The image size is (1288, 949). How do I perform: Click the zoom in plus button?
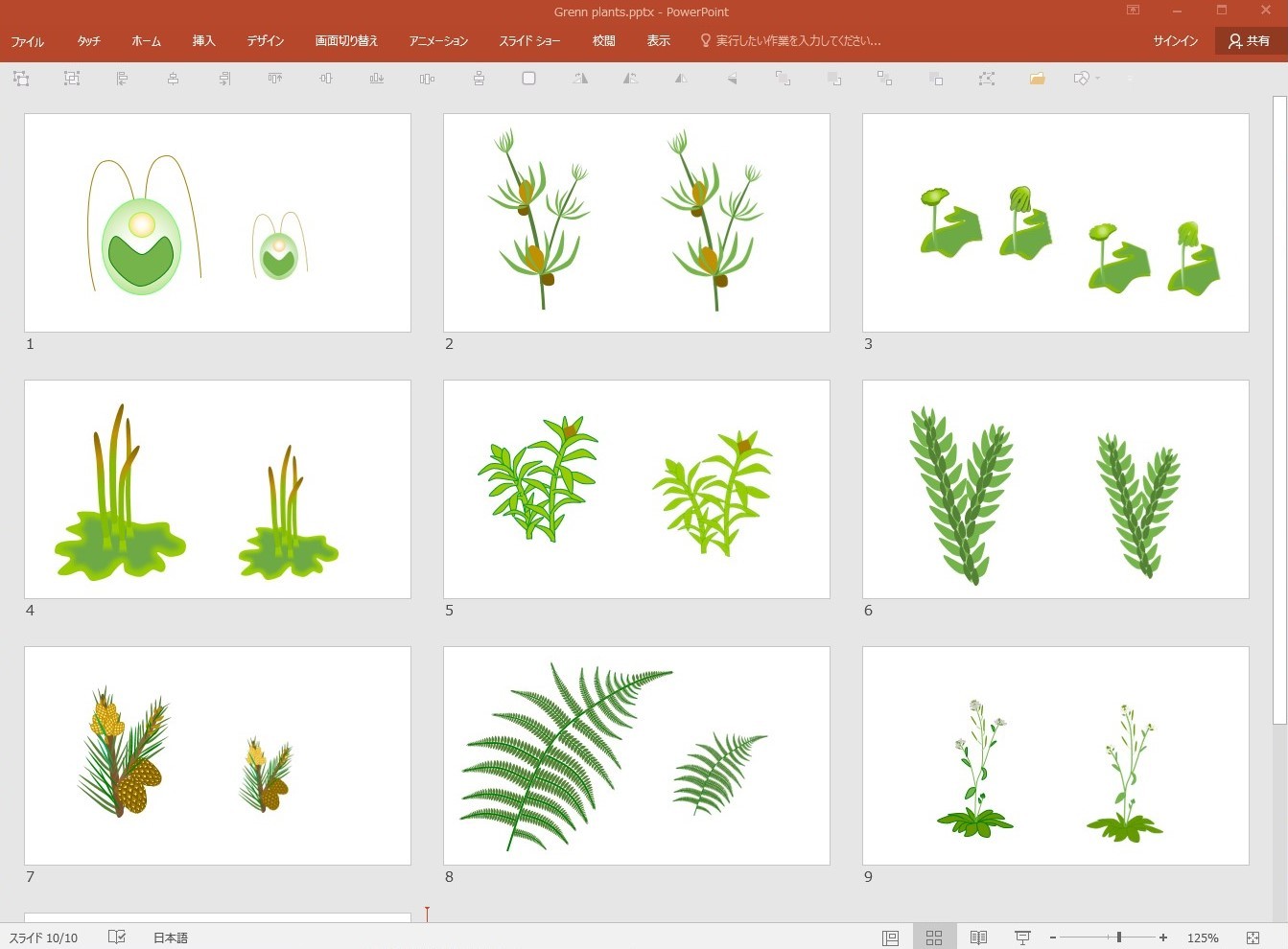point(1163,937)
